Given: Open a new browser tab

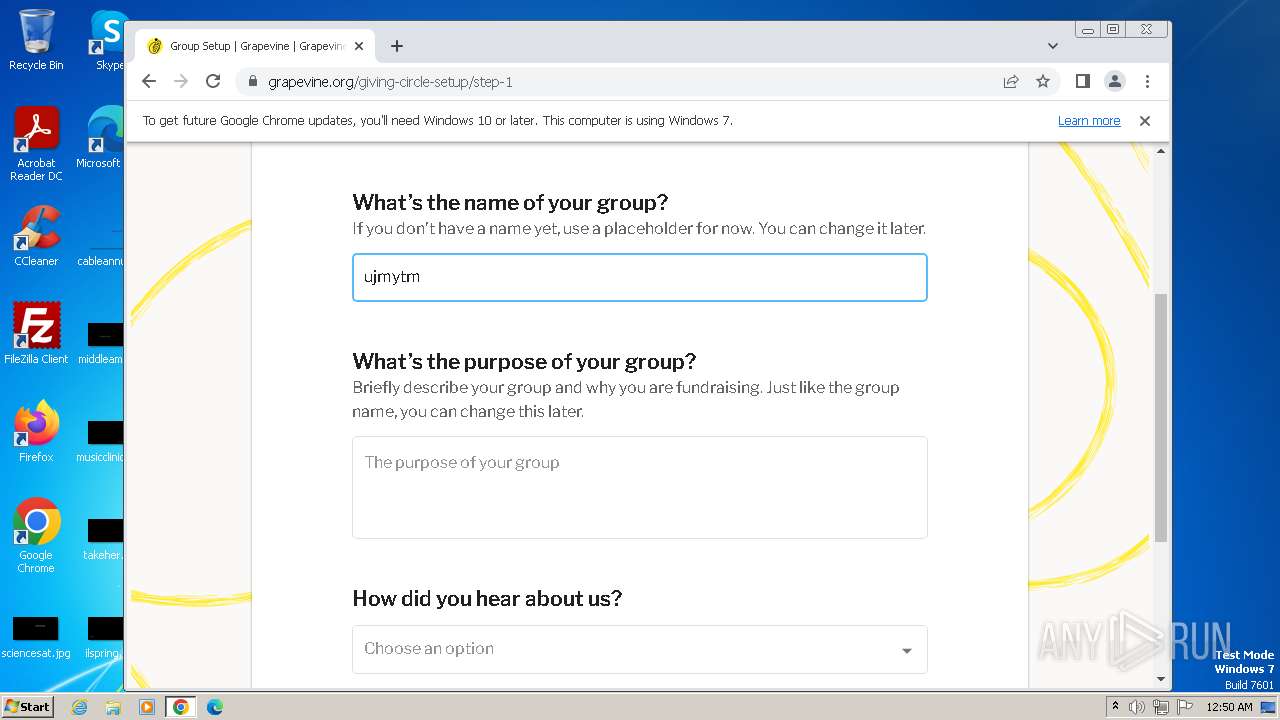Looking at the screenshot, I should (x=397, y=46).
